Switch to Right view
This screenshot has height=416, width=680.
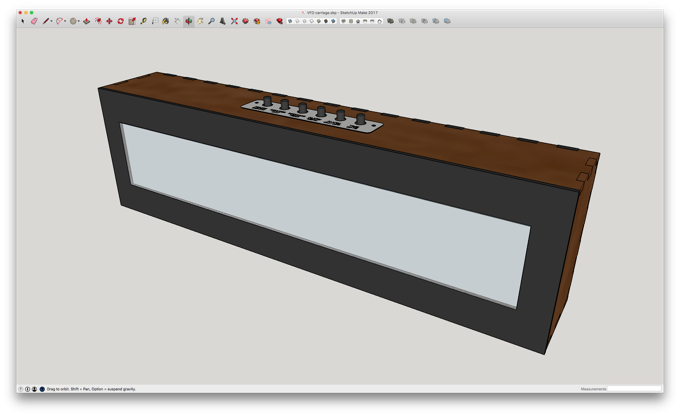click(x=365, y=21)
